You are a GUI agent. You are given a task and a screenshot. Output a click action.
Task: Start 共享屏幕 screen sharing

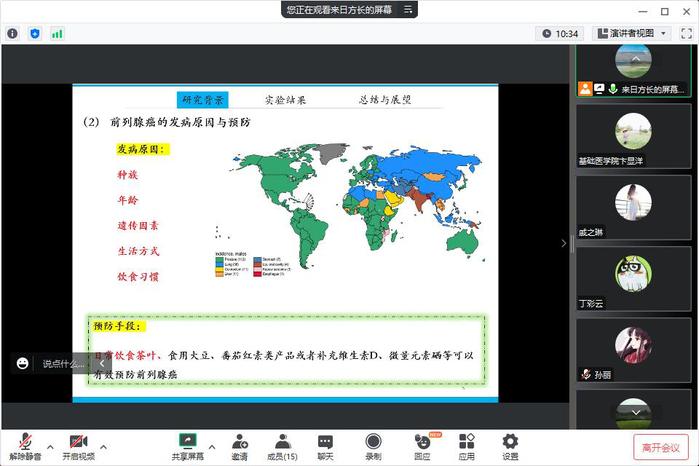[x=187, y=446]
